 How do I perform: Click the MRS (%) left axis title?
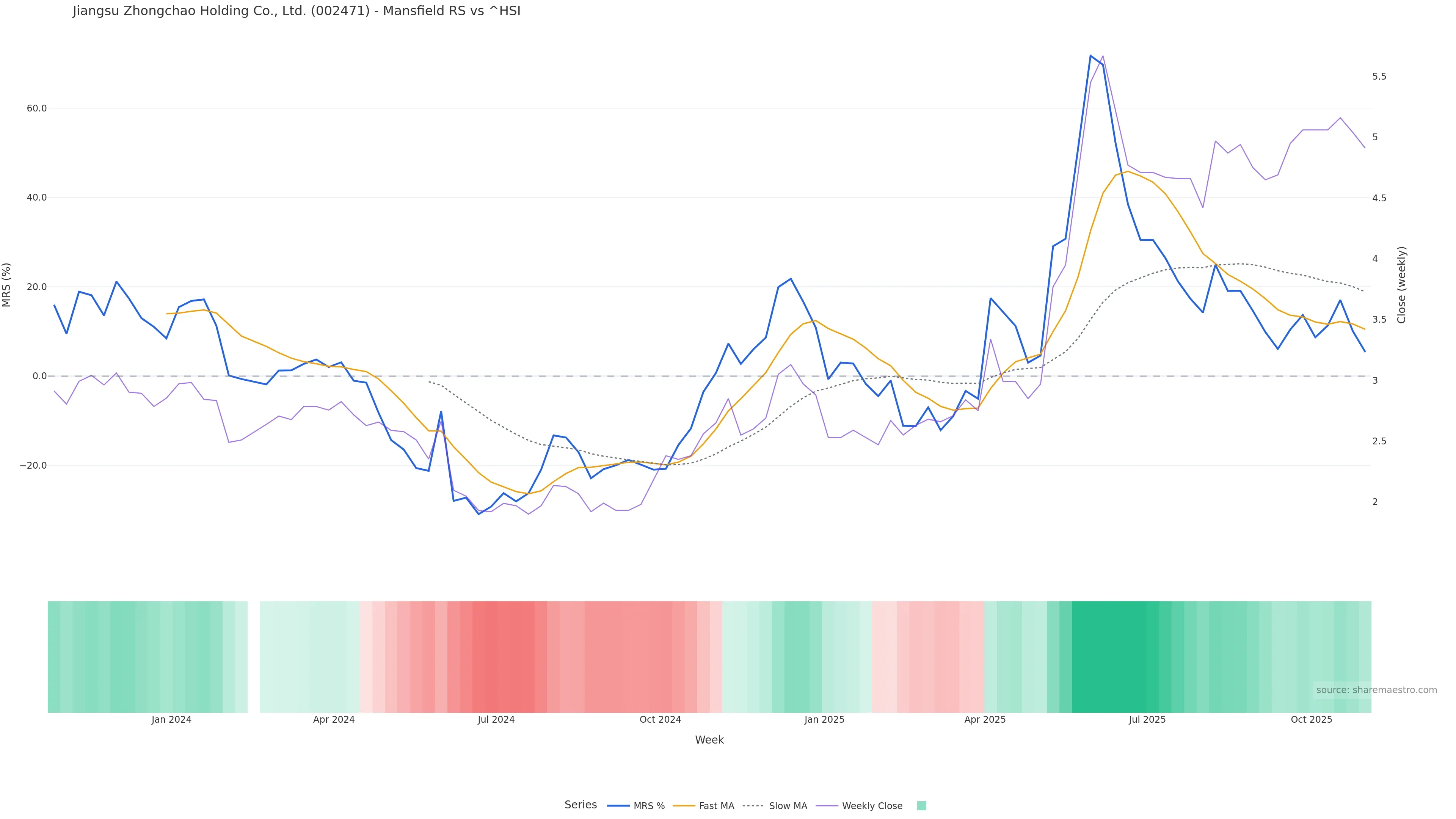(7, 285)
